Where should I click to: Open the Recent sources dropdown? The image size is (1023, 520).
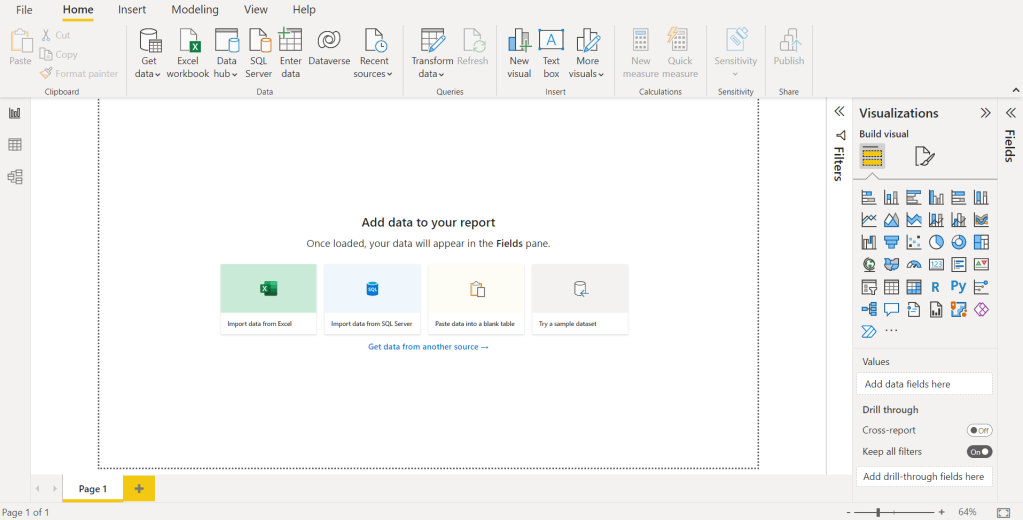tap(374, 54)
